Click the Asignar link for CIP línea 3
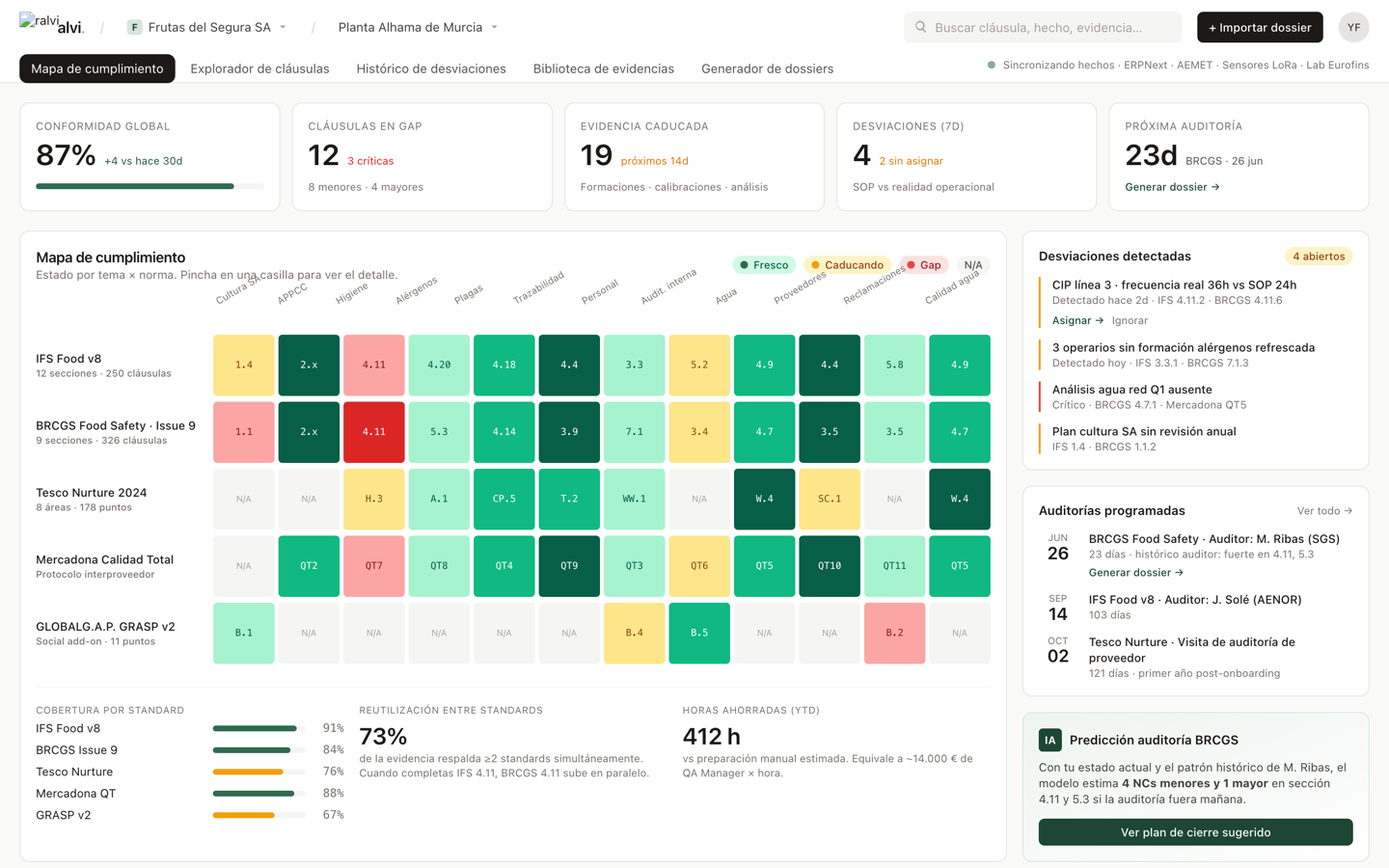Screen dimensions: 1389x868 [1077, 320]
